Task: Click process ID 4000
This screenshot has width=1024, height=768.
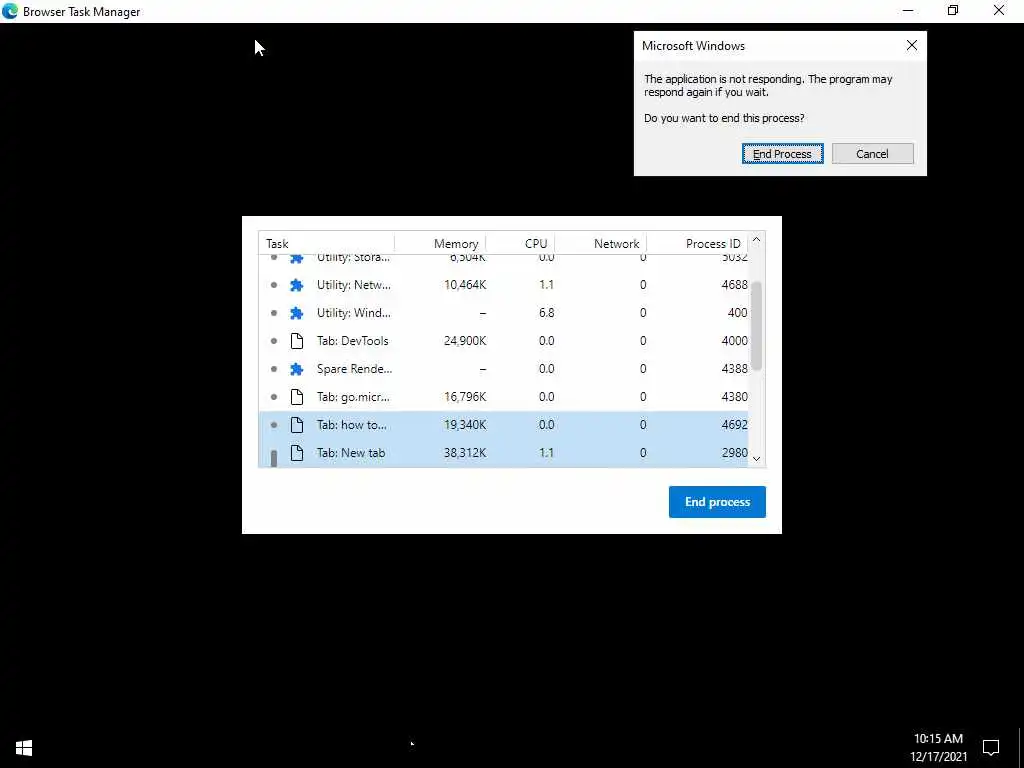Action: pyautogui.click(x=735, y=341)
